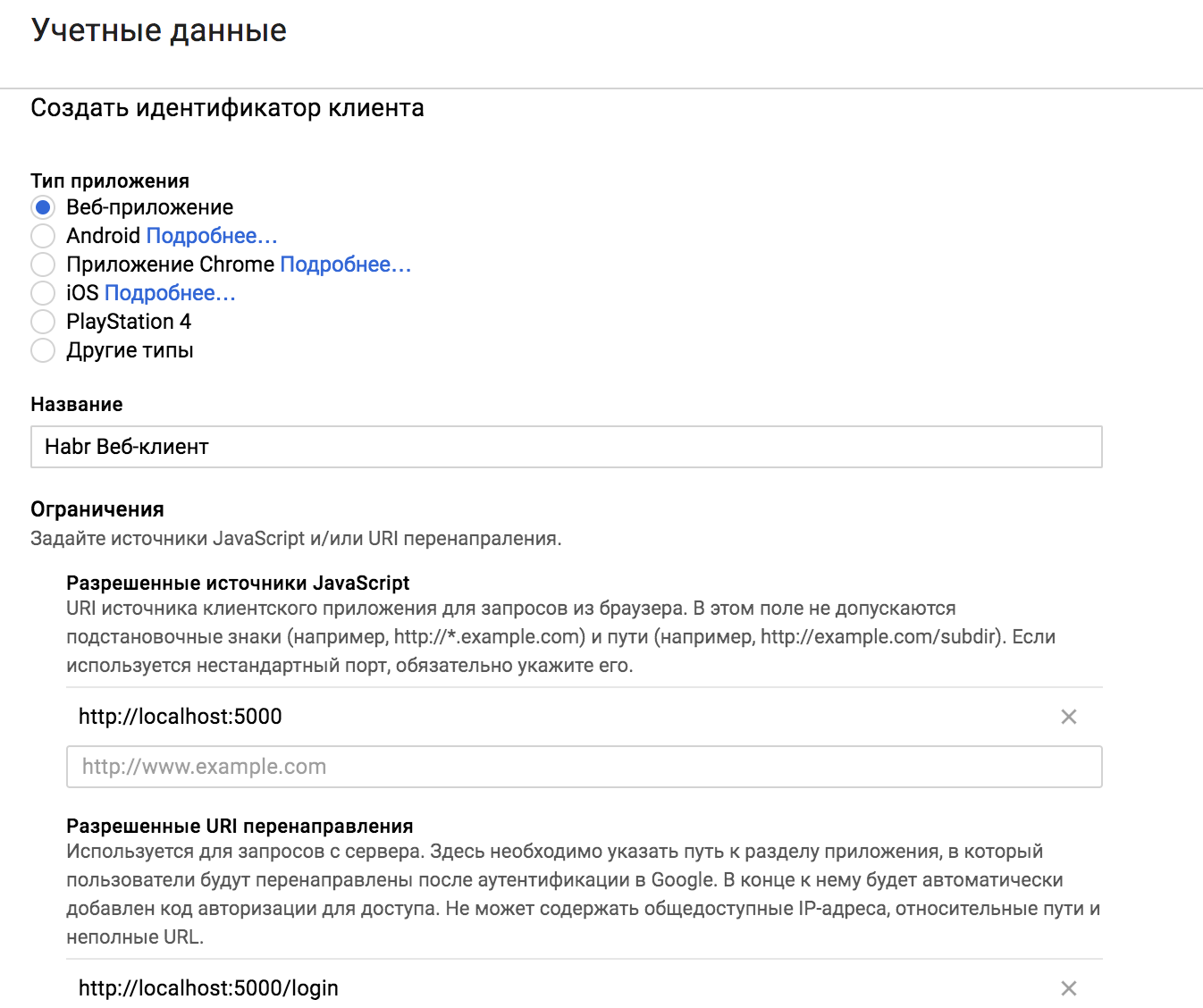This screenshot has height=1008, width=1203.
Task: Select Приложение Chrome radio option
Action: [x=43, y=265]
